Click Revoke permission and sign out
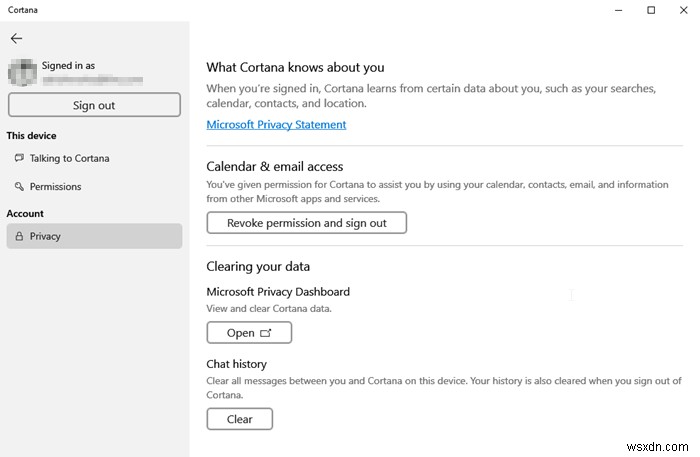This screenshot has height=457, width=700. point(306,223)
